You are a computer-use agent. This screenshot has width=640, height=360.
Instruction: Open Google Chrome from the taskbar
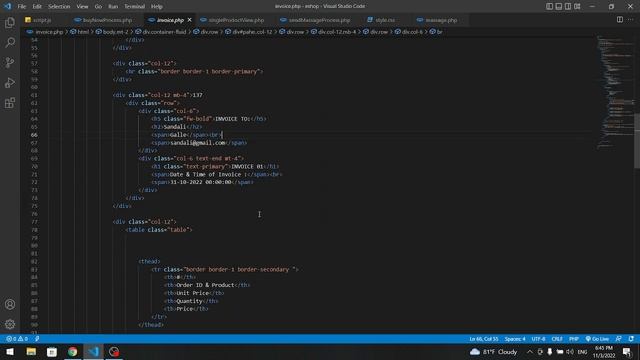point(73,352)
